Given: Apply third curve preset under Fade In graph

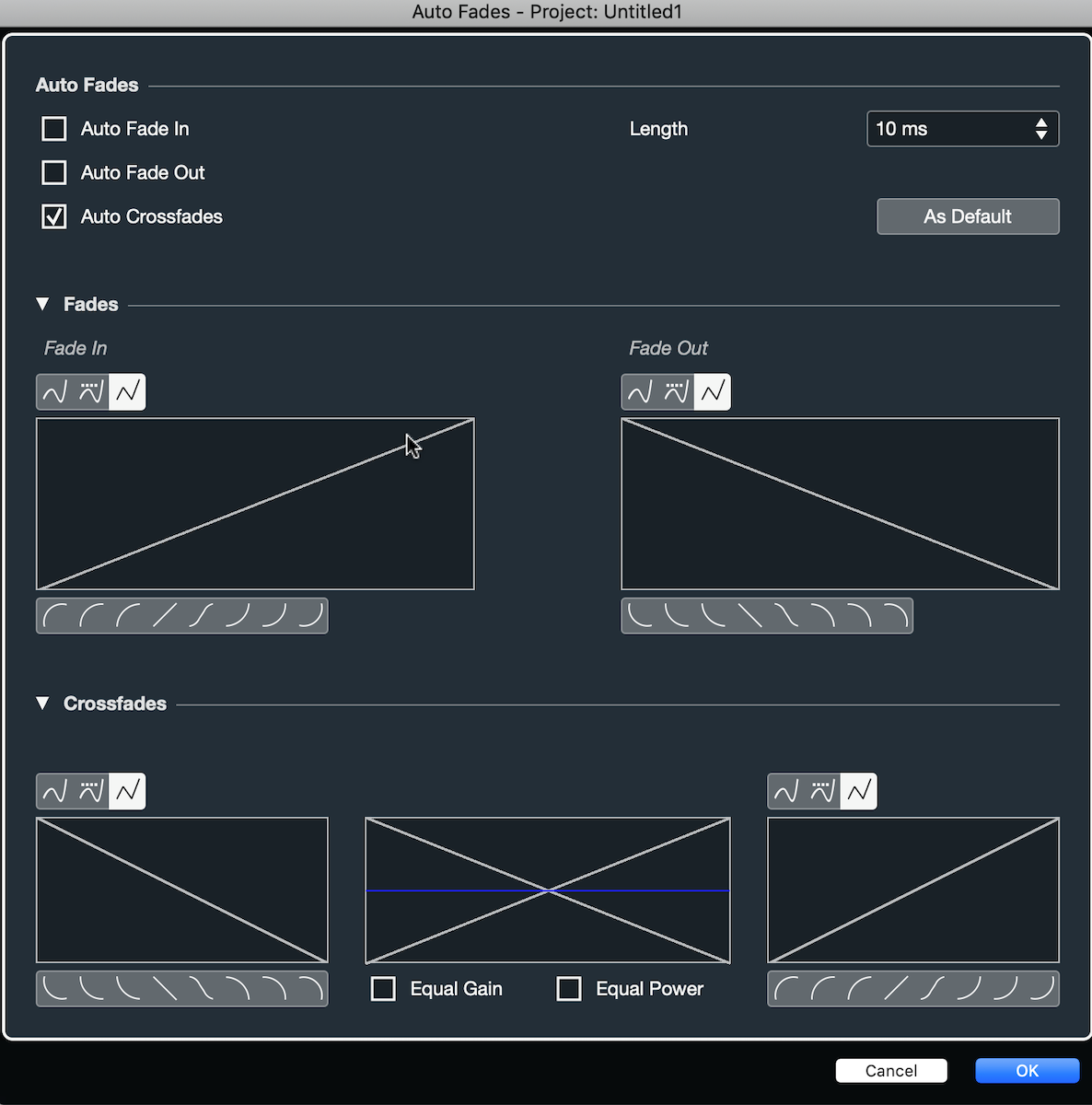Looking at the screenshot, I should [x=128, y=616].
